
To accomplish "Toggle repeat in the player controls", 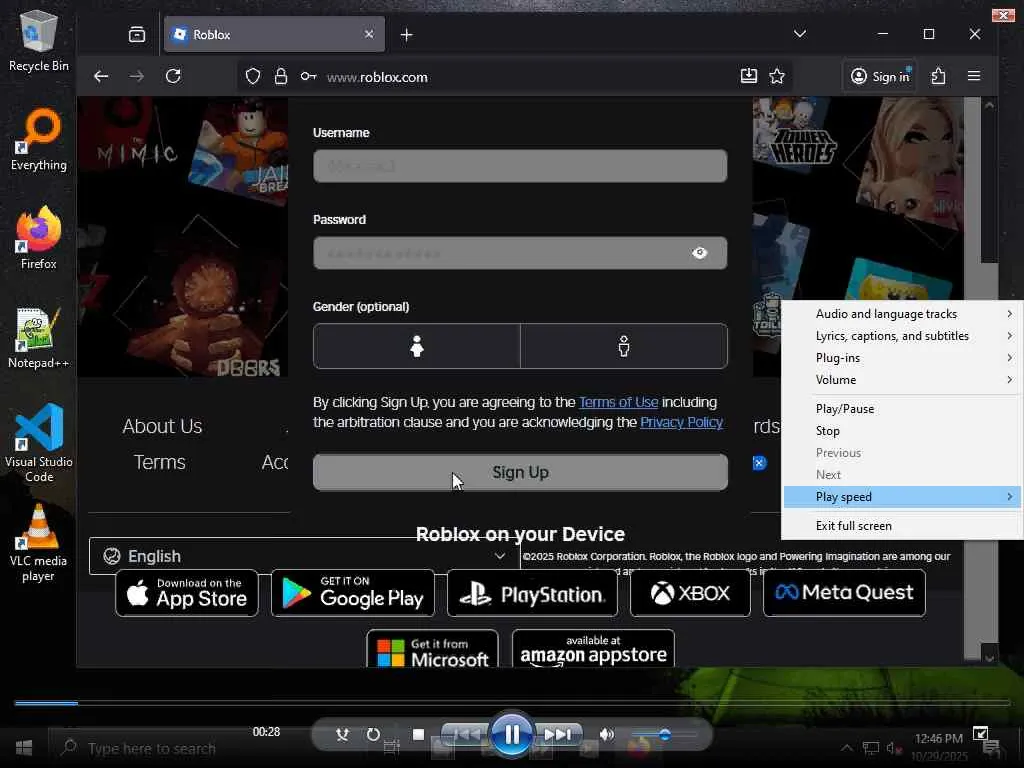I will pyautogui.click(x=373, y=735).
